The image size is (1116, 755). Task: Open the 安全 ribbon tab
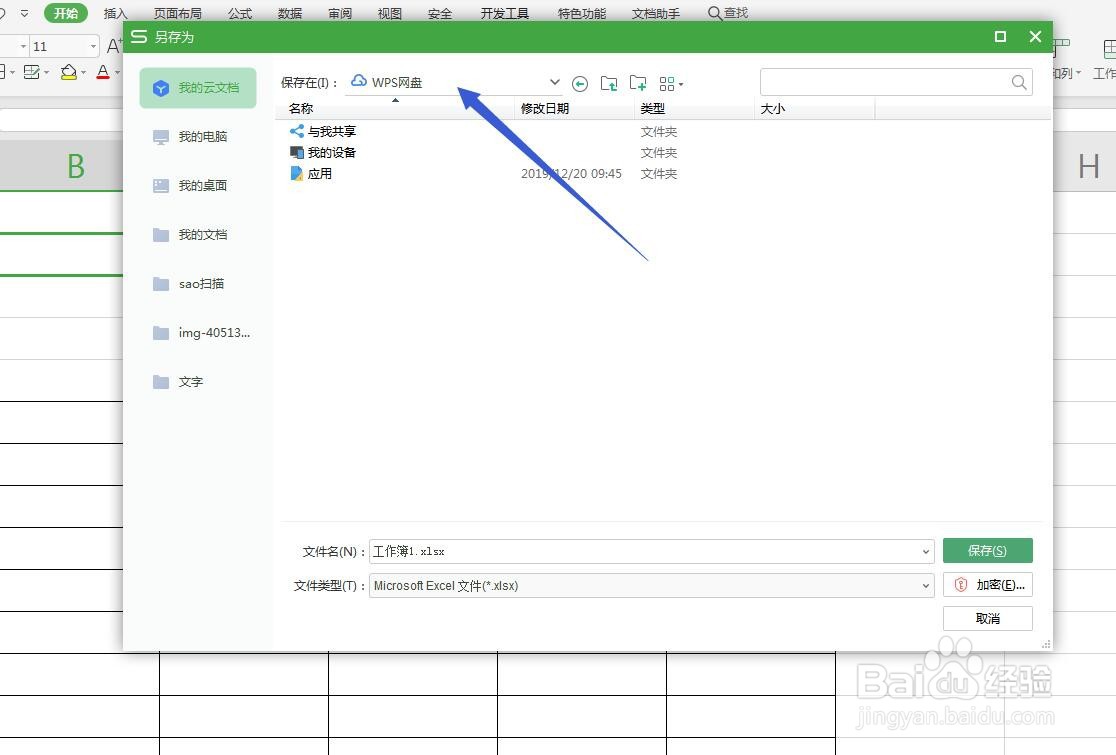[440, 13]
